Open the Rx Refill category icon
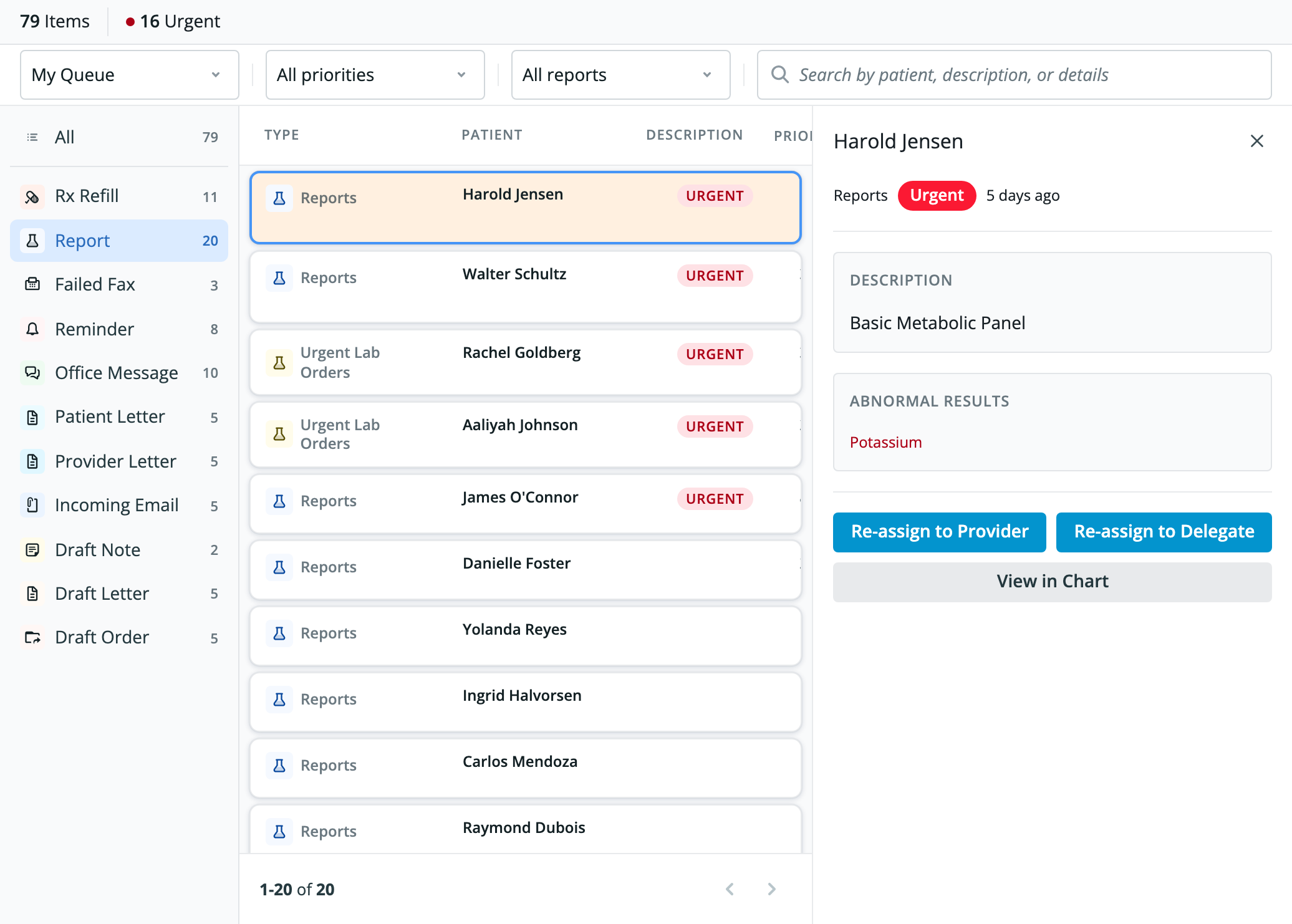The height and width of the screenshot is (924, 1292). click(32, 197)
